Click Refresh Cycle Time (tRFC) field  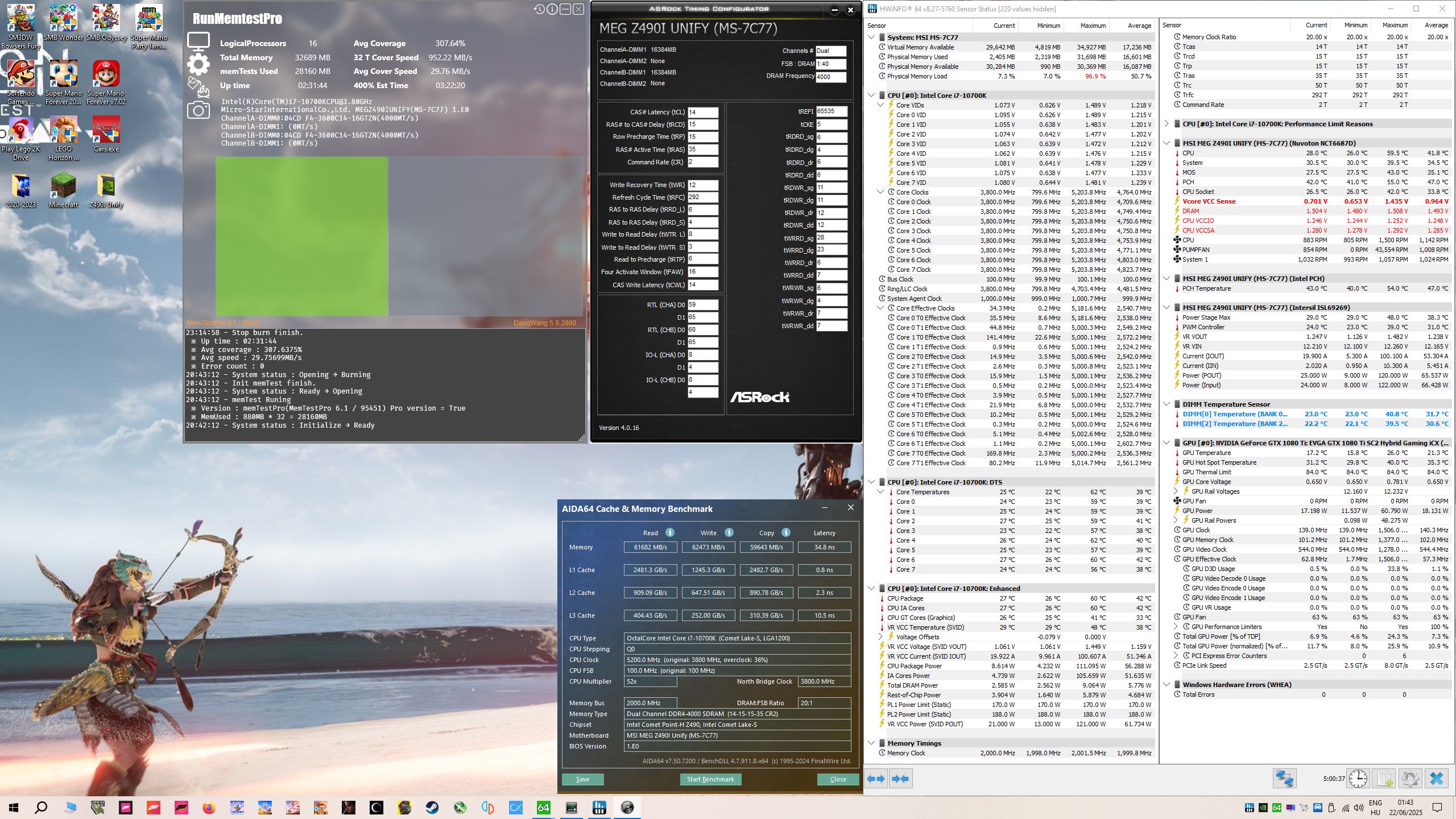tap(703, 197)
